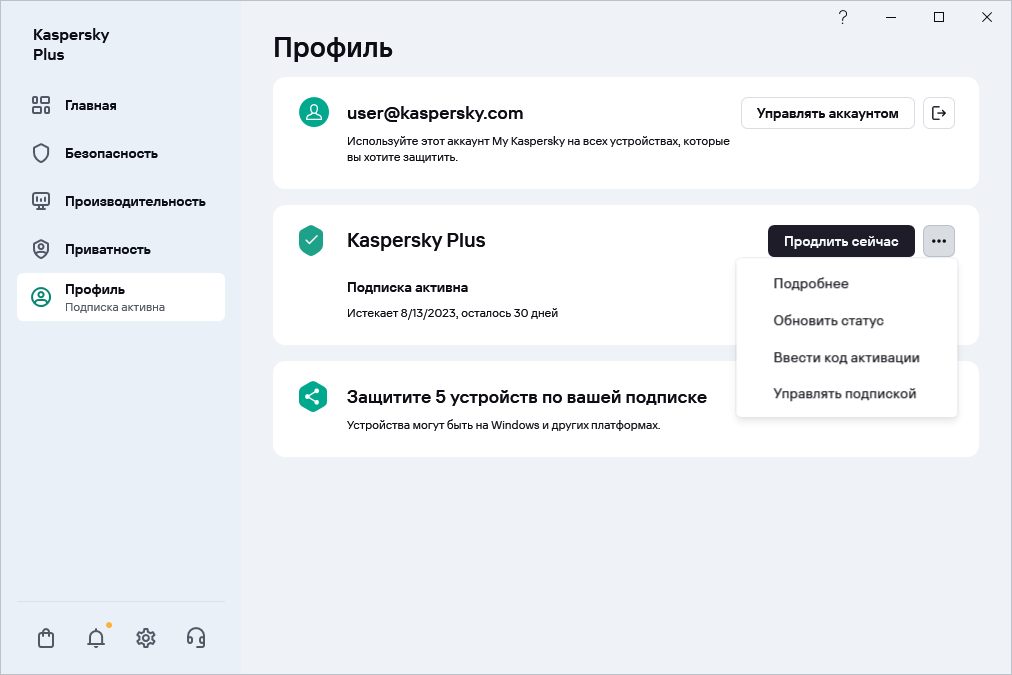This screenshot has height=675, width=1012.
Task: Open the "Безопасность" sidebar section
Action: pyautogui.click(x=111, y=153)
